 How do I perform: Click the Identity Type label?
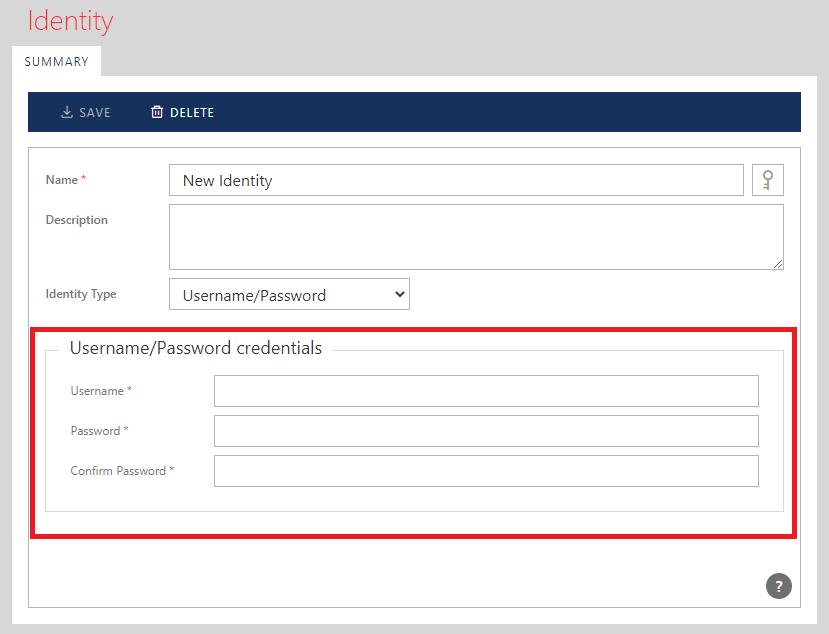81,294
